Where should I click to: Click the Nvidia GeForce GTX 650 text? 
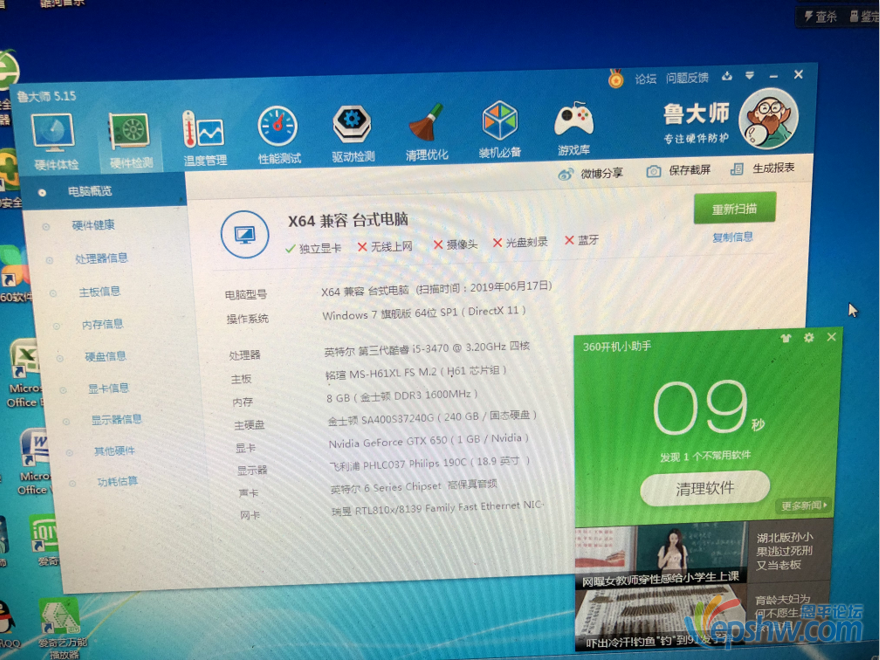tap(429, 441)
